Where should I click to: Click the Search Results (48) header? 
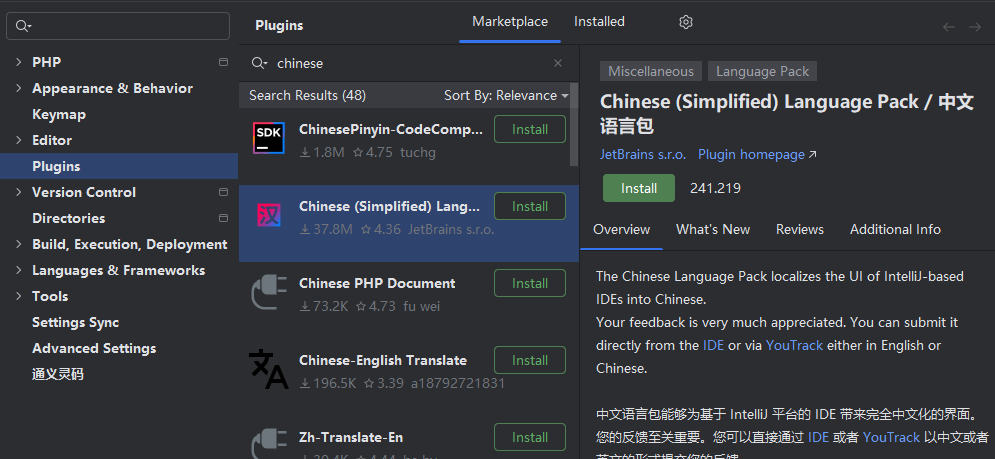307,95
